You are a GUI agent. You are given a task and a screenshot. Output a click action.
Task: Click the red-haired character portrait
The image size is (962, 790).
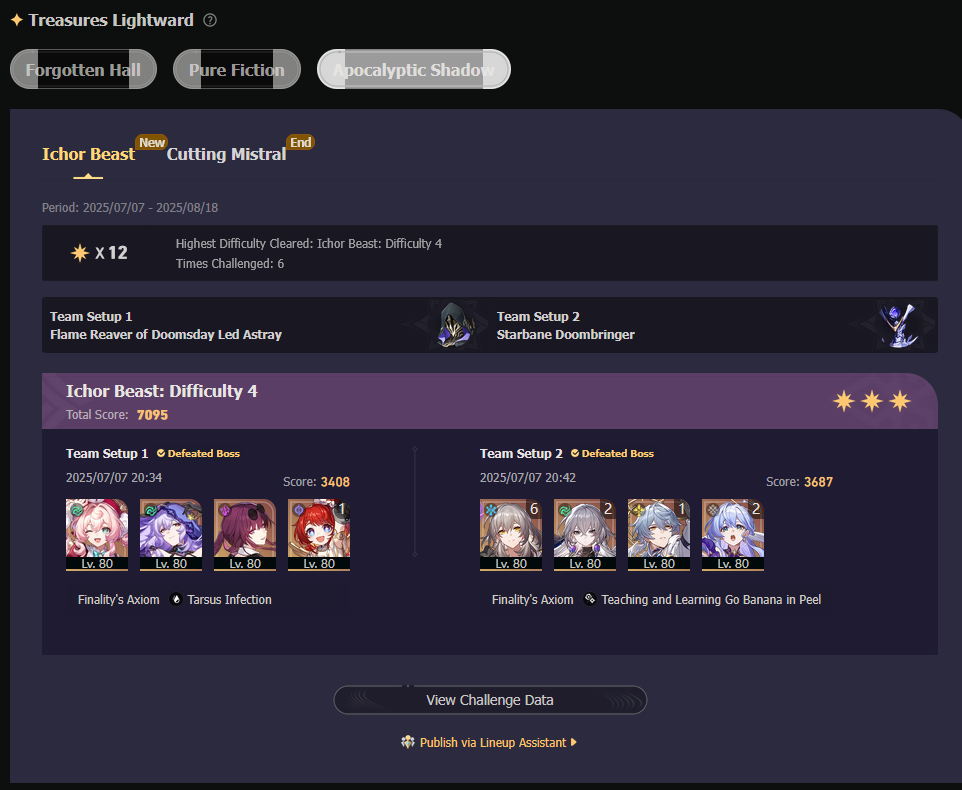pos(319,535)
